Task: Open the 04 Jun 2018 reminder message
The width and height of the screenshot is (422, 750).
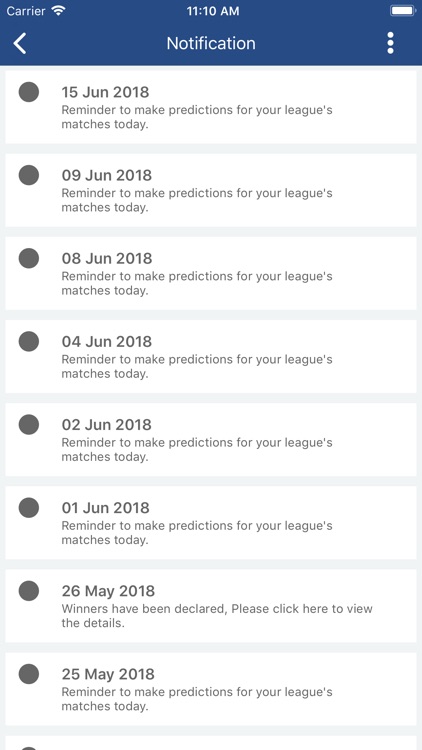Action: tap(197, 367)
